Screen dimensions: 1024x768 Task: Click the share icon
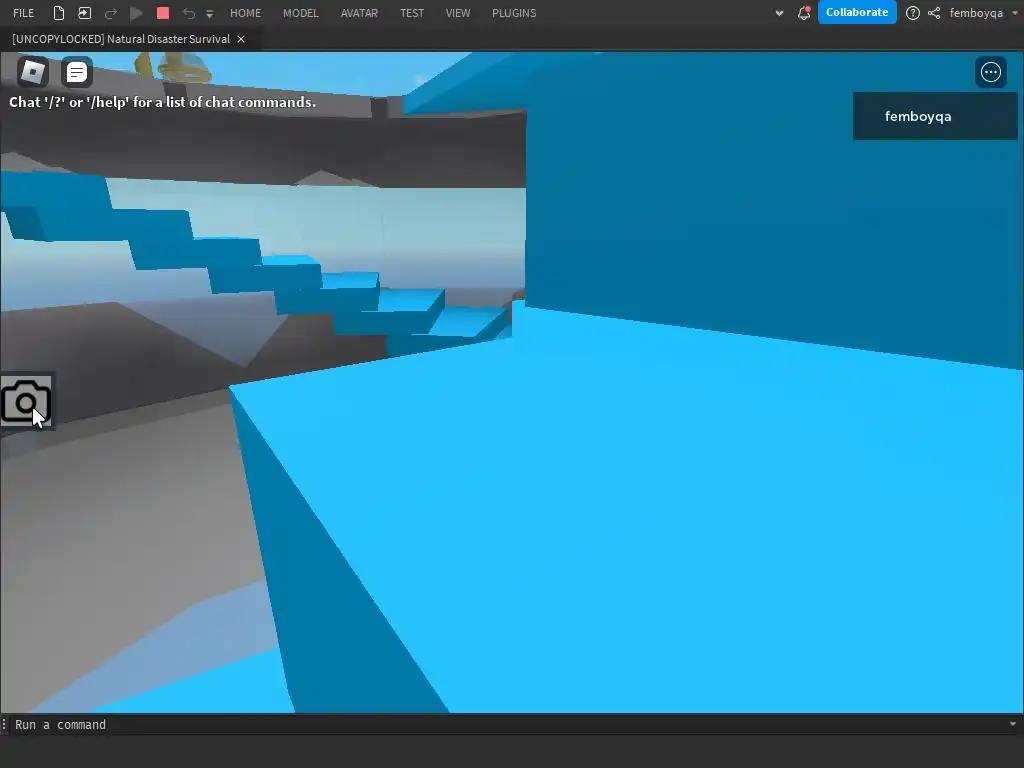[935, 13]
